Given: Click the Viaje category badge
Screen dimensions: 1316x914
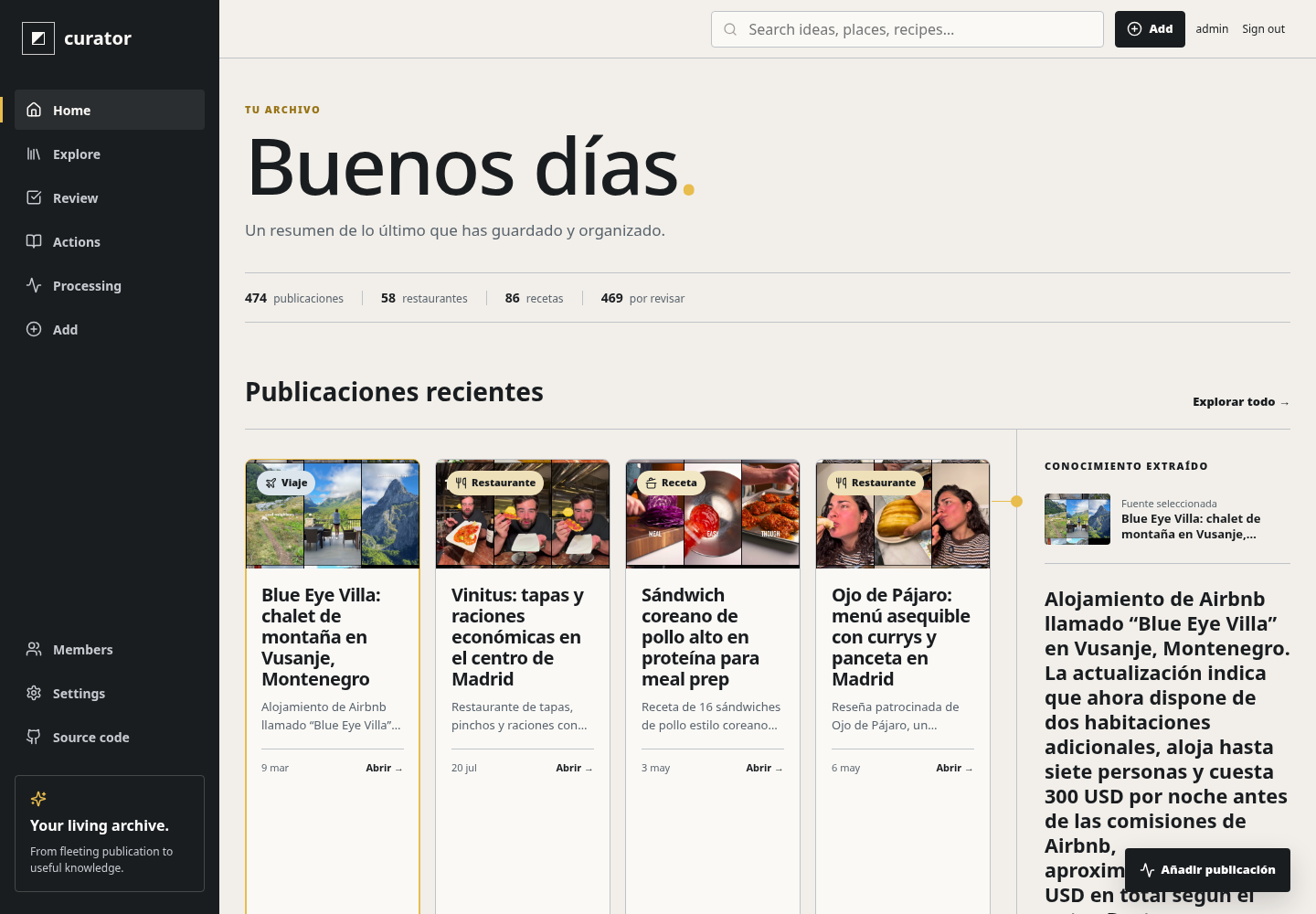Looking at the screenshot, I should point(286,483).
